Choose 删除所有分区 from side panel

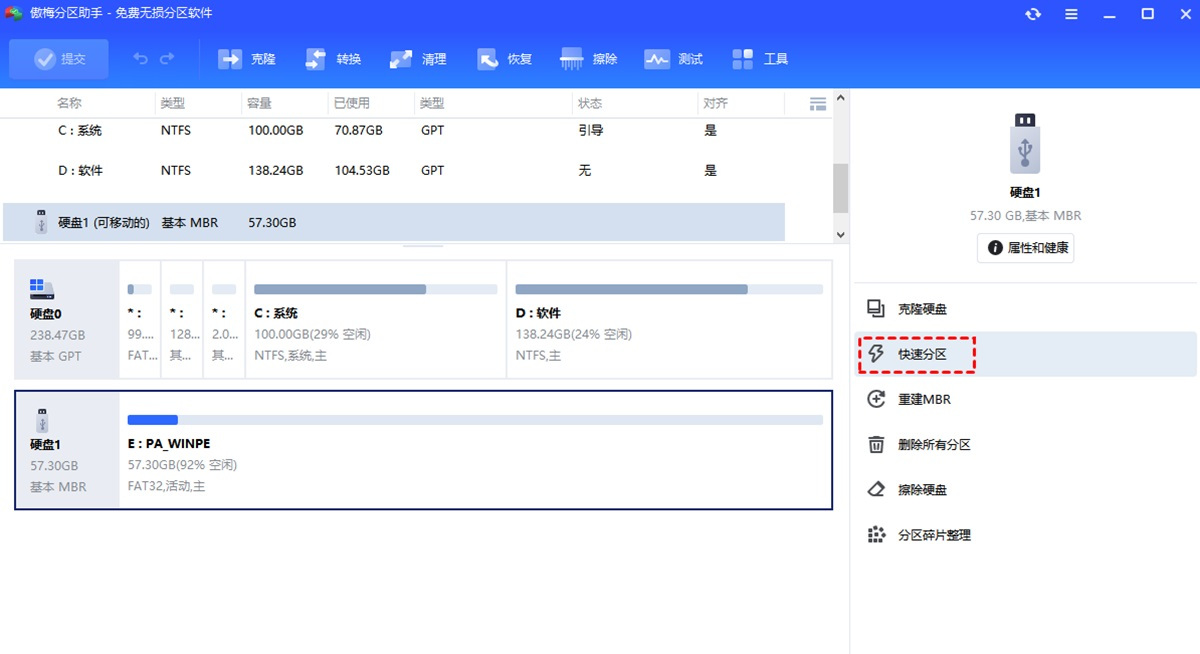click(932, 445)
